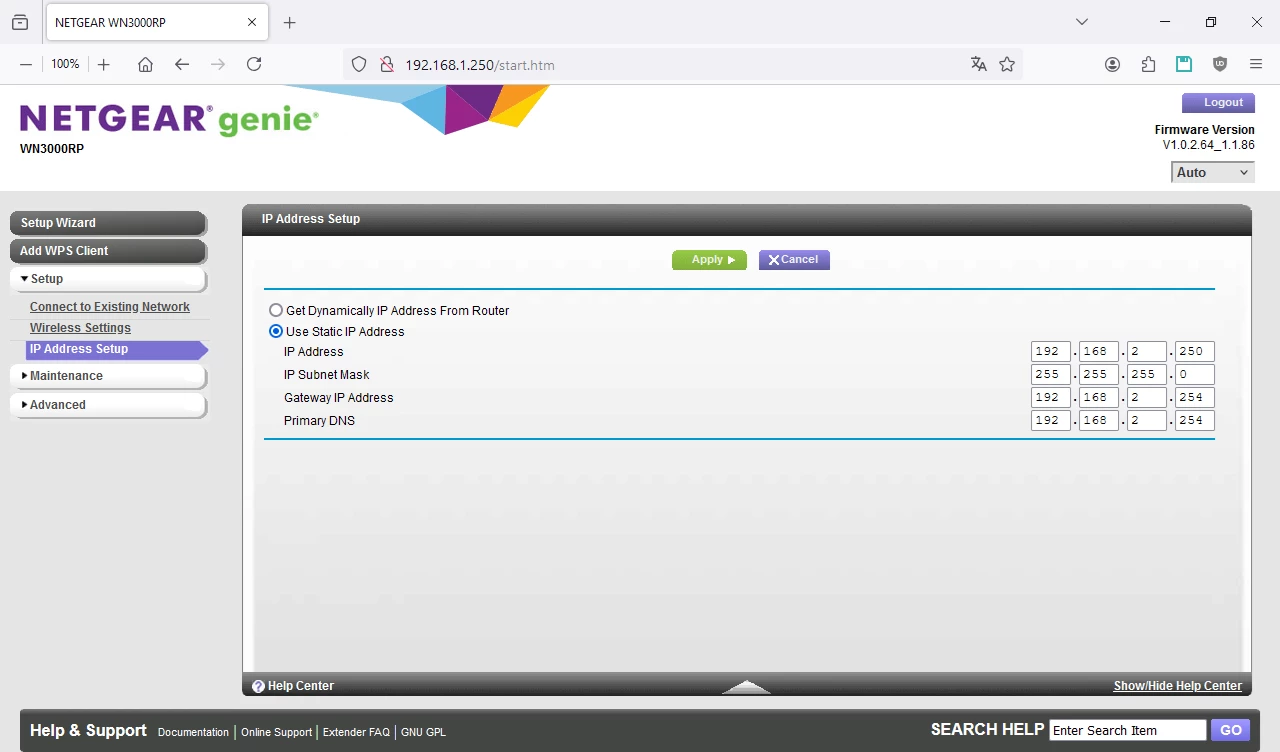The image size is (1280, 752).
Task: Open the Documentation link
Action: [x=193, y=732]
